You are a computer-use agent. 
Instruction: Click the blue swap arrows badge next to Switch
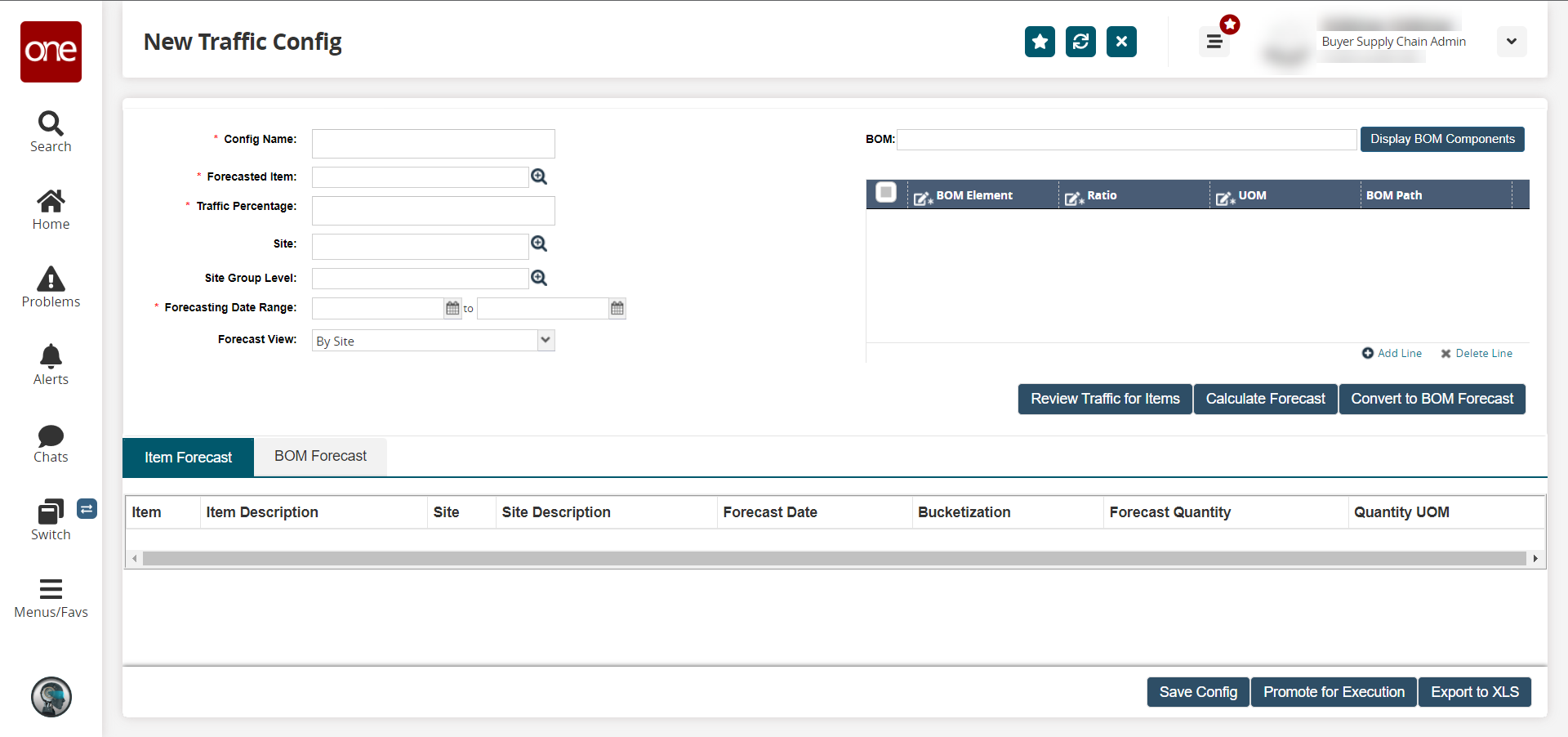coord(87,509)
